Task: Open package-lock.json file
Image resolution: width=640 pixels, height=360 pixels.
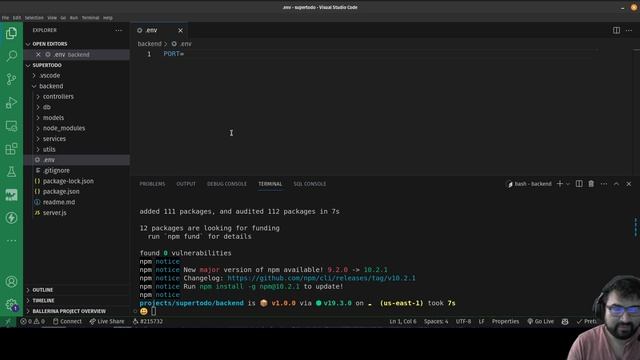Action: [x=68, y=181]
